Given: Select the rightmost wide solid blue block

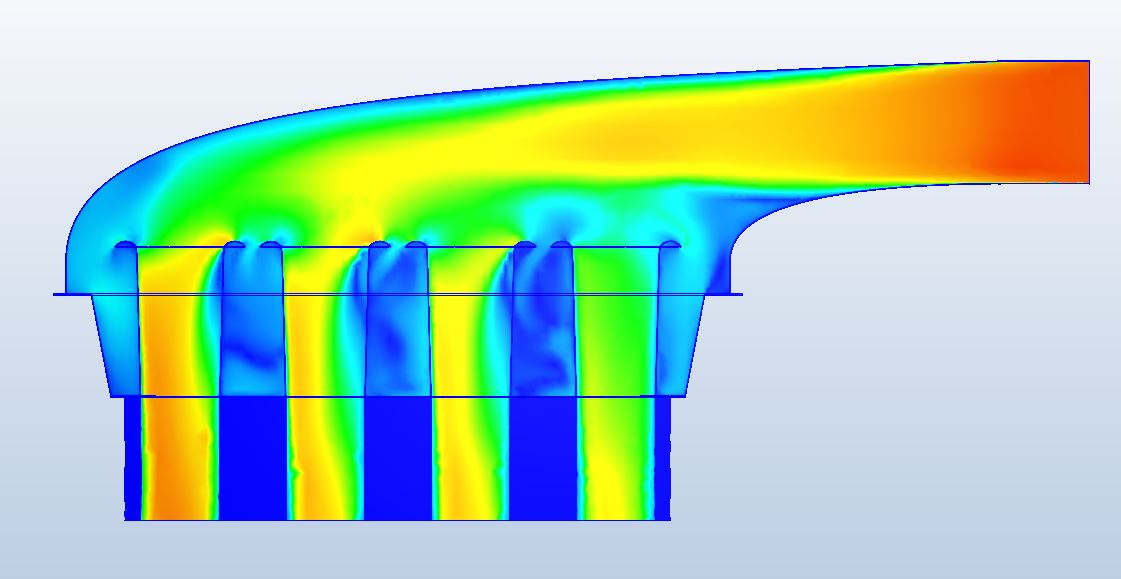Looking at the screenshot, I should 543,458.
